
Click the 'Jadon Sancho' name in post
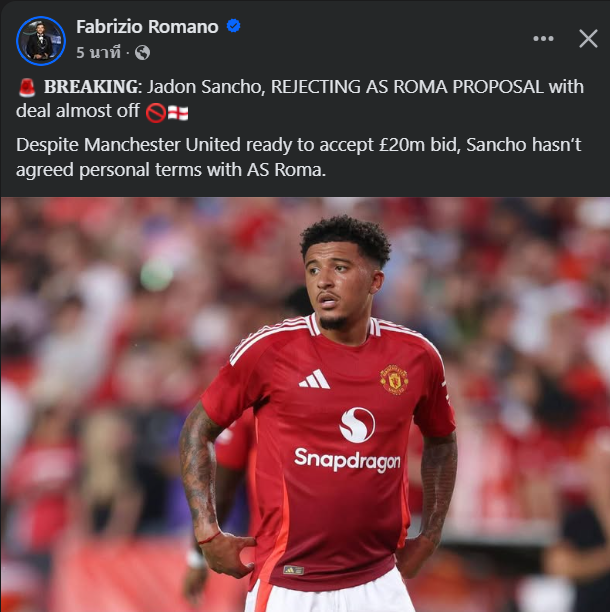point(206,87)
